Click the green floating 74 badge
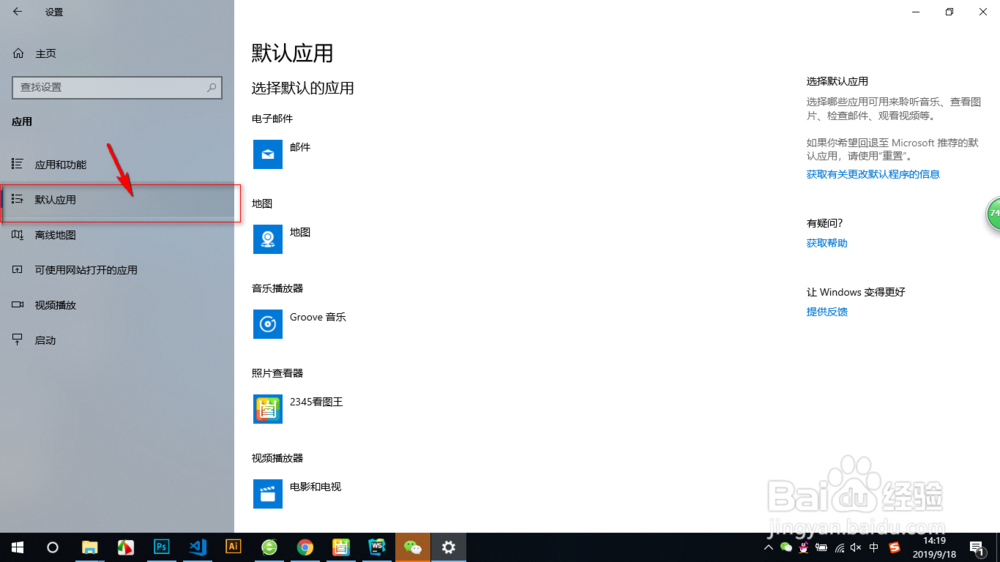Image resolution: width=1000 pixels, height=562 pixels. [994, 214]
